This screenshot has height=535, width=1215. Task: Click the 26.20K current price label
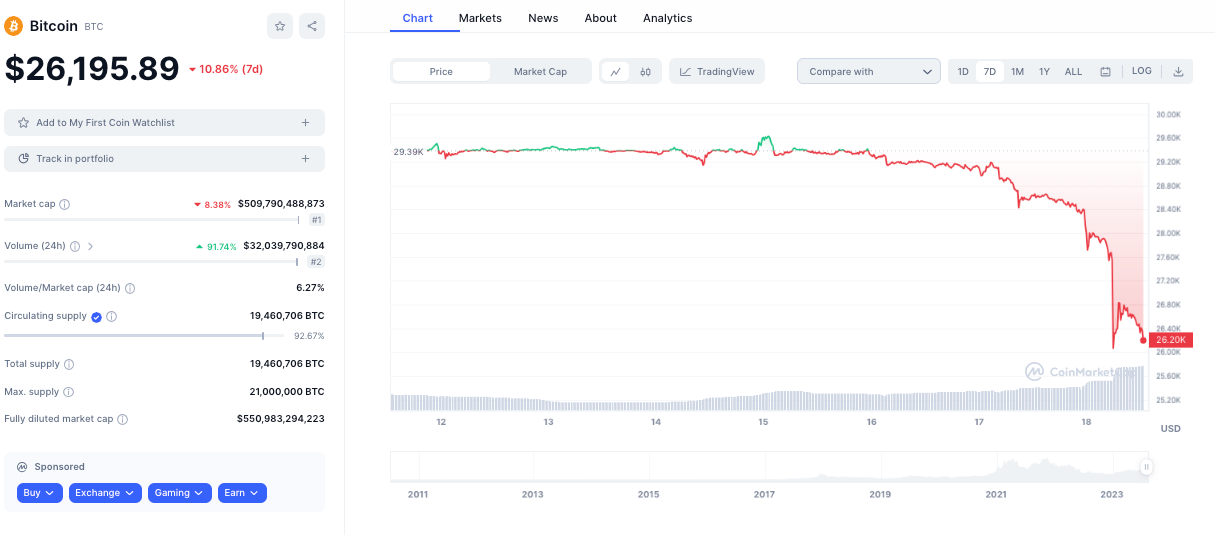[x=1171, y=340]
